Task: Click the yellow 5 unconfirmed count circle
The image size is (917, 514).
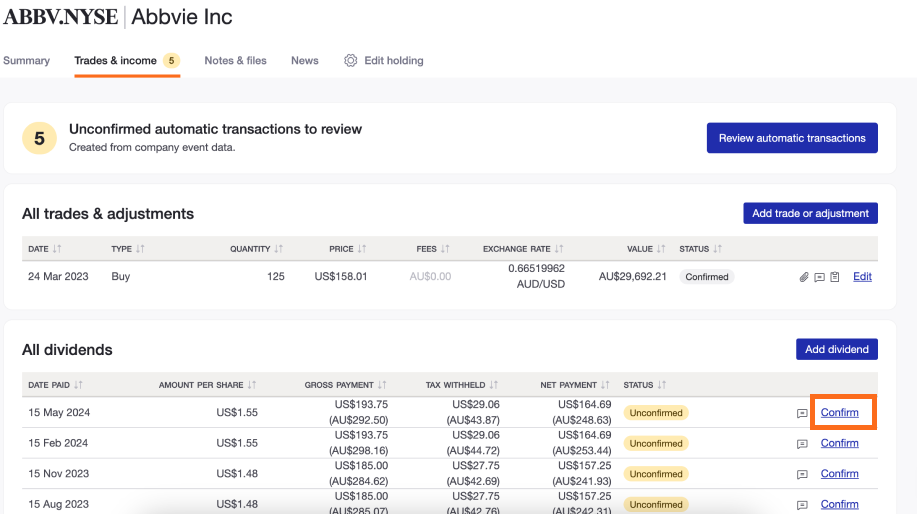Action: (39, 138)
